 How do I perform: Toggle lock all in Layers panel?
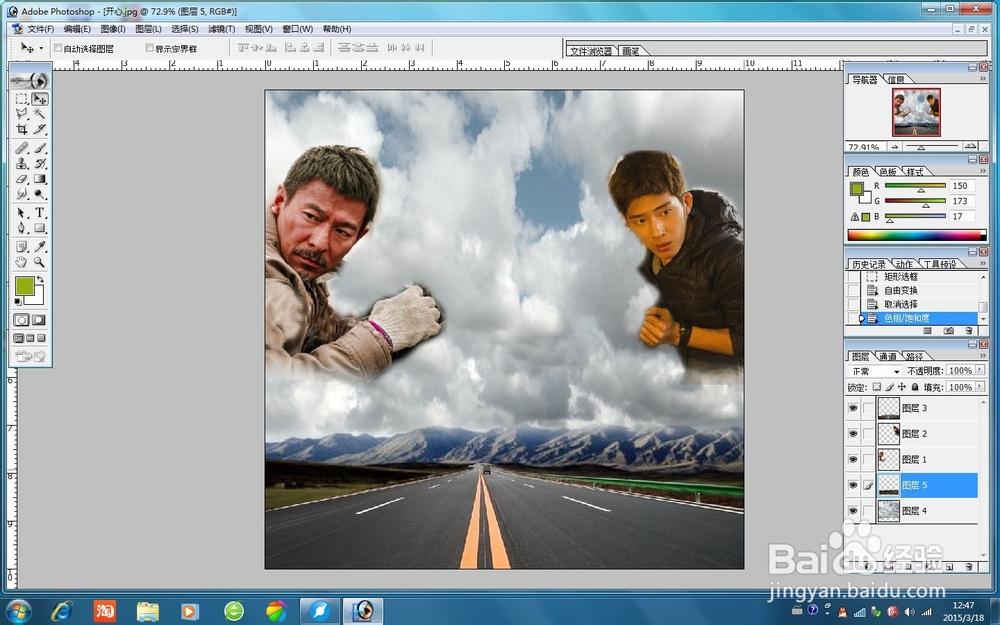[915, 387]
